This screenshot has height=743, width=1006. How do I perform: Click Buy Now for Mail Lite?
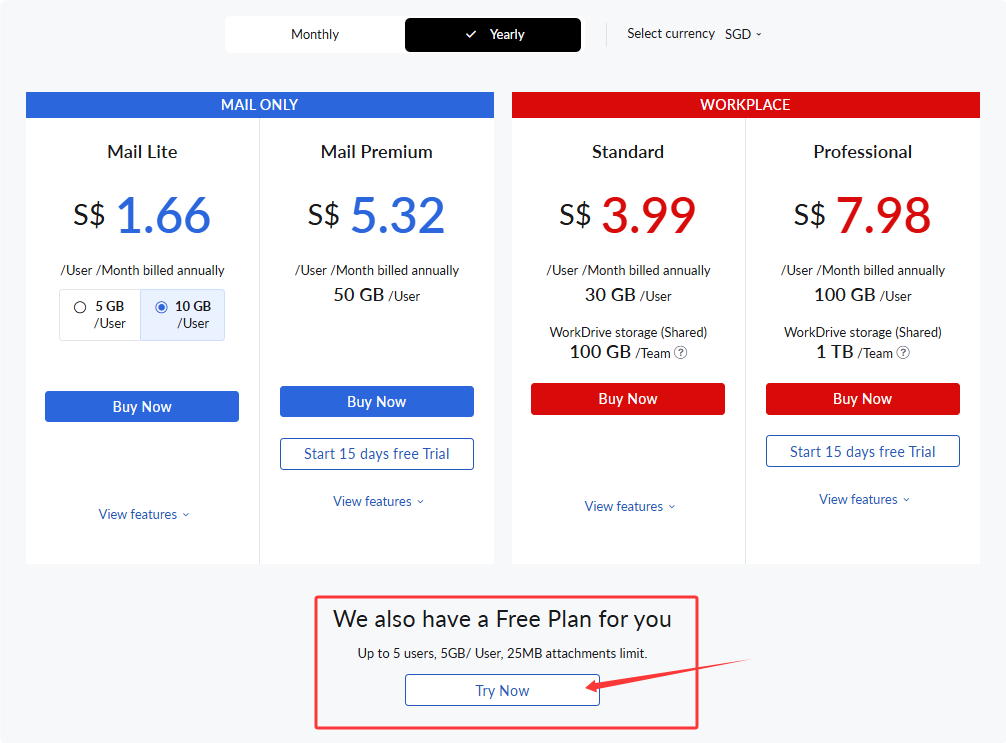coord(142,407)
